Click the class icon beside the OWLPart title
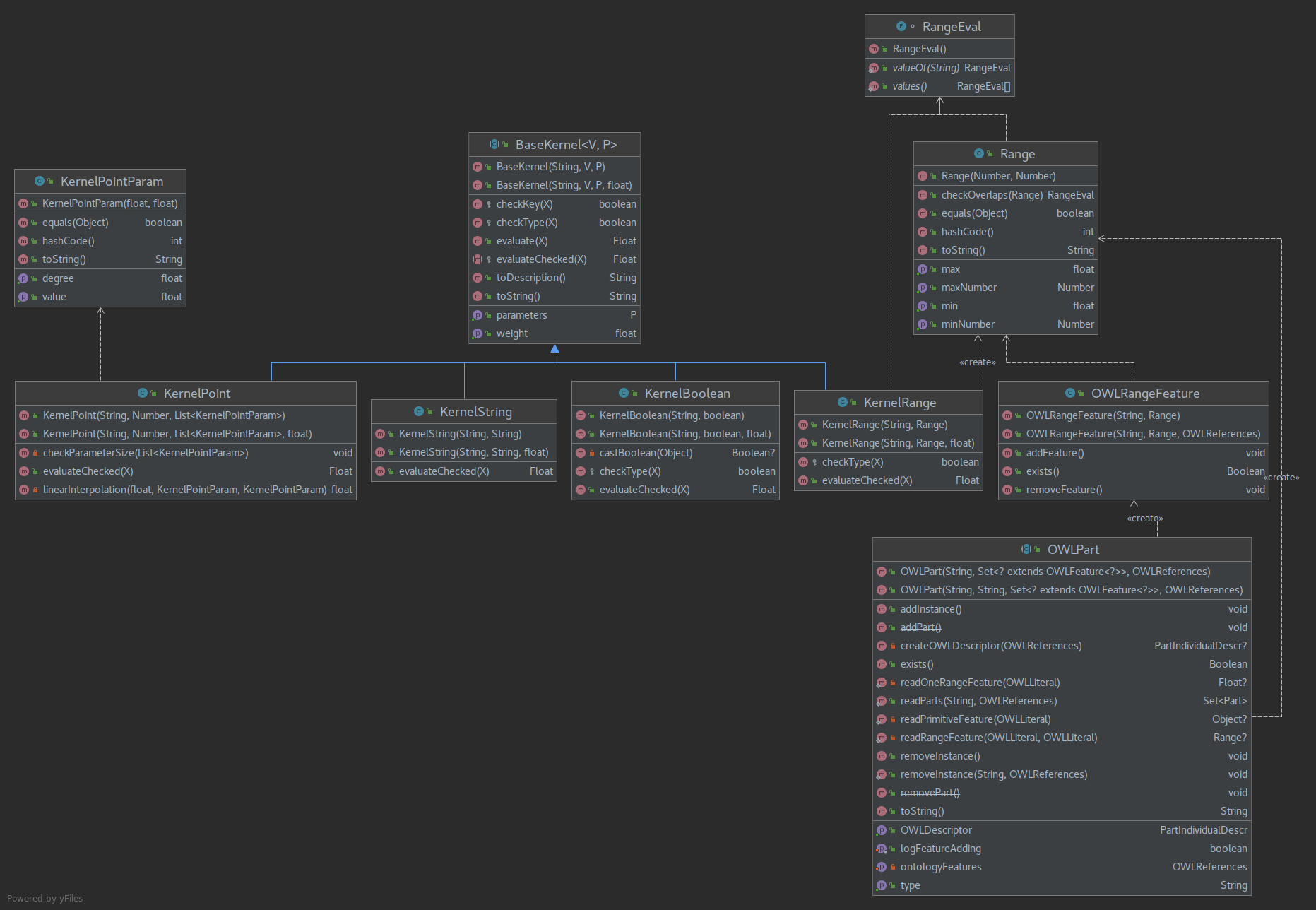Screen dimensions: 1316x910 tap(1026, 550)
